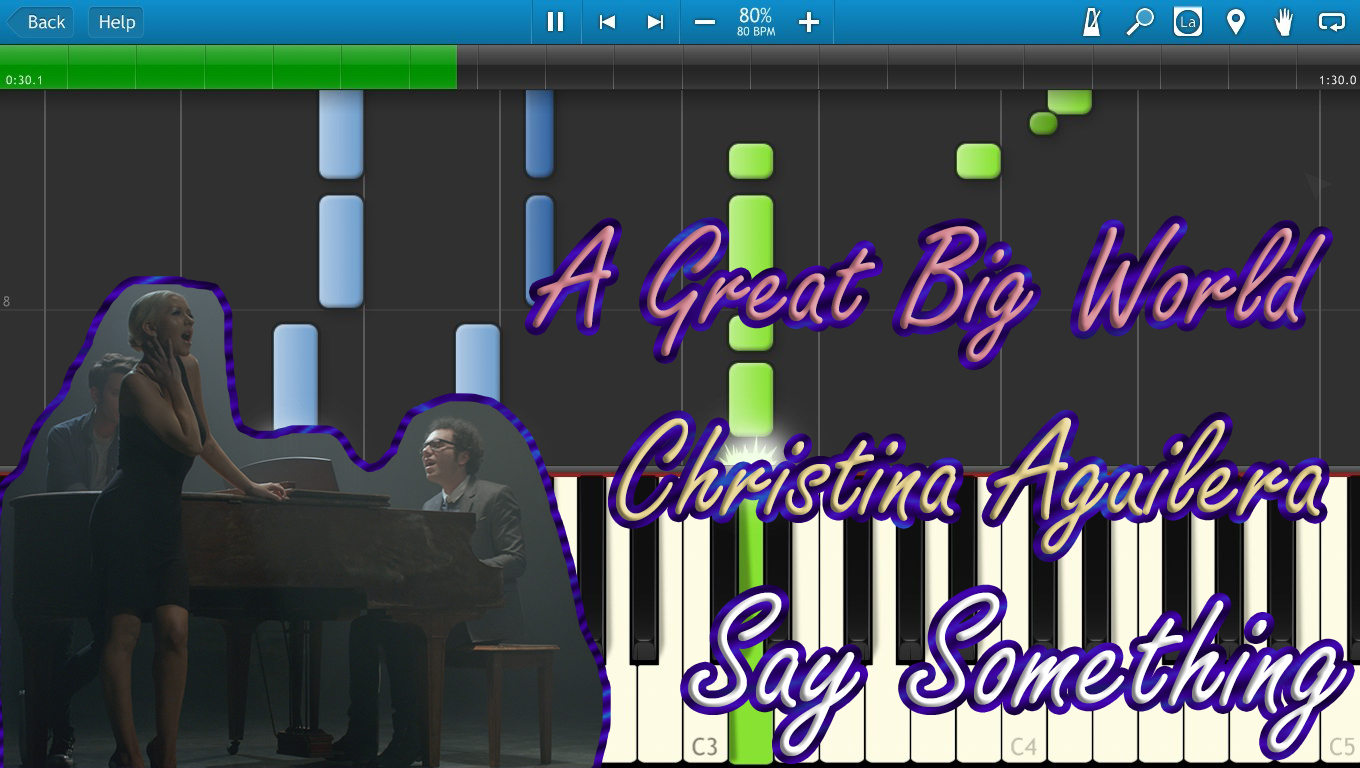Seek within the green song progress bar
This screenshot has width=1360, height=768.
pyautogui.click(x=228, y=67)
